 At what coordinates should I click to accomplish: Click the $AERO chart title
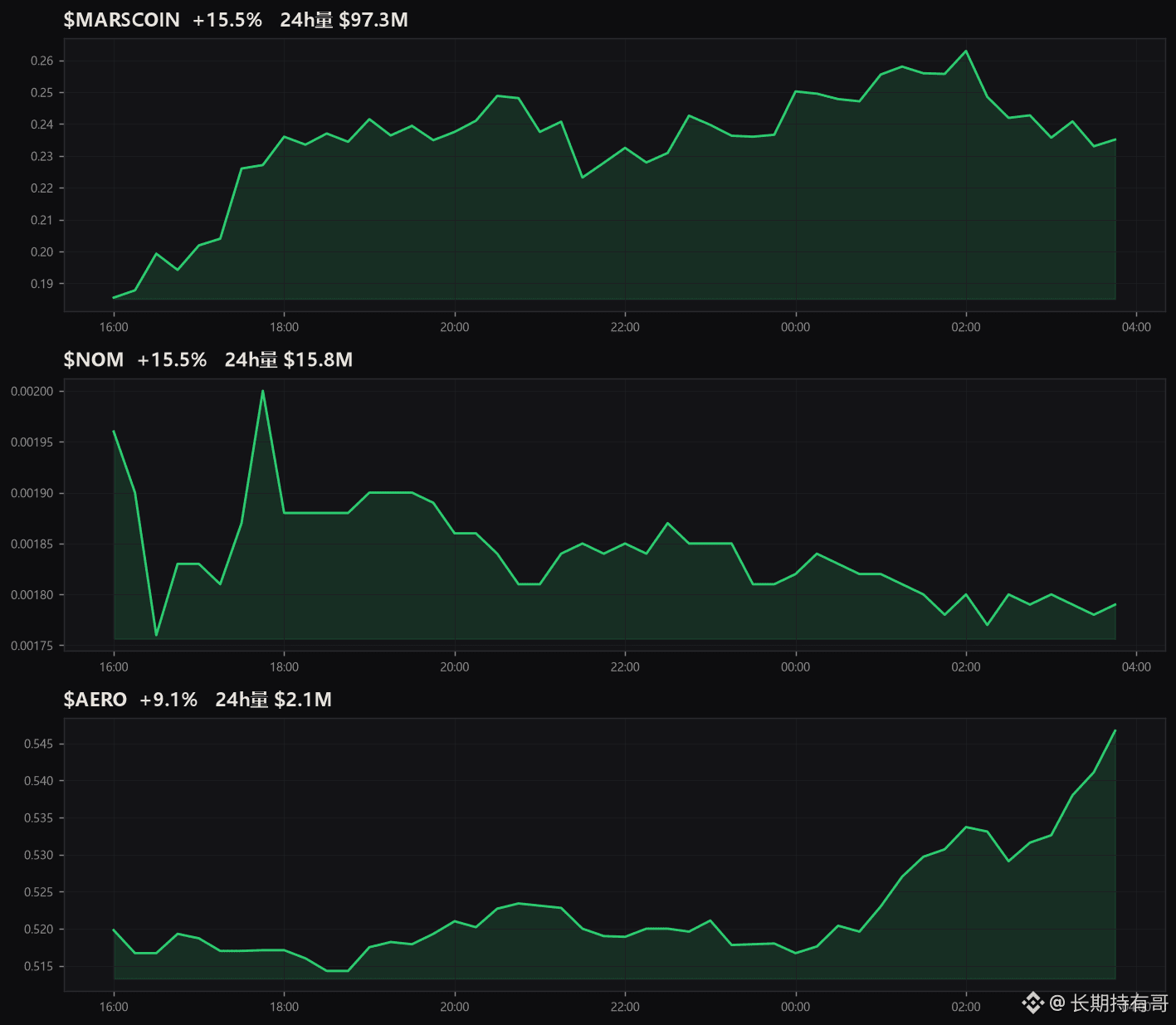pyautogui.click(x=95, y=700)
